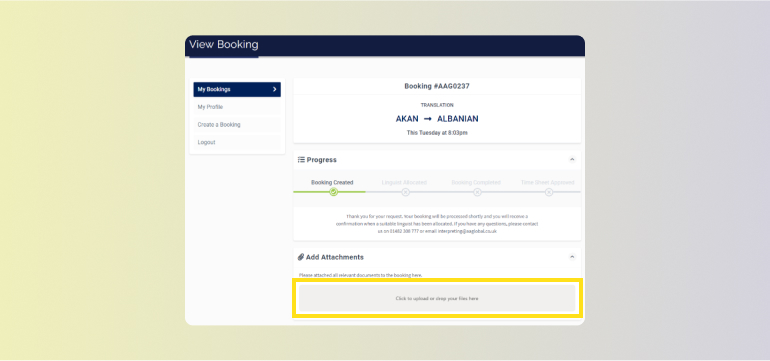Click the View Booking title
Viewport: 770px width, 361px height.
pyautogui.click(x=224, y=45)
